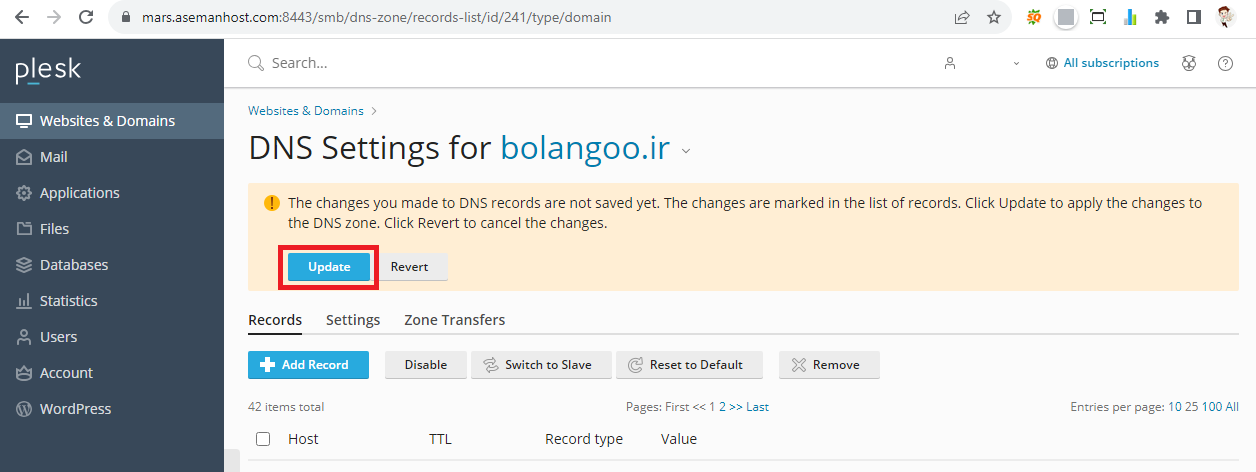
Task: Click into the Search input field
Action: coord(580,63)
